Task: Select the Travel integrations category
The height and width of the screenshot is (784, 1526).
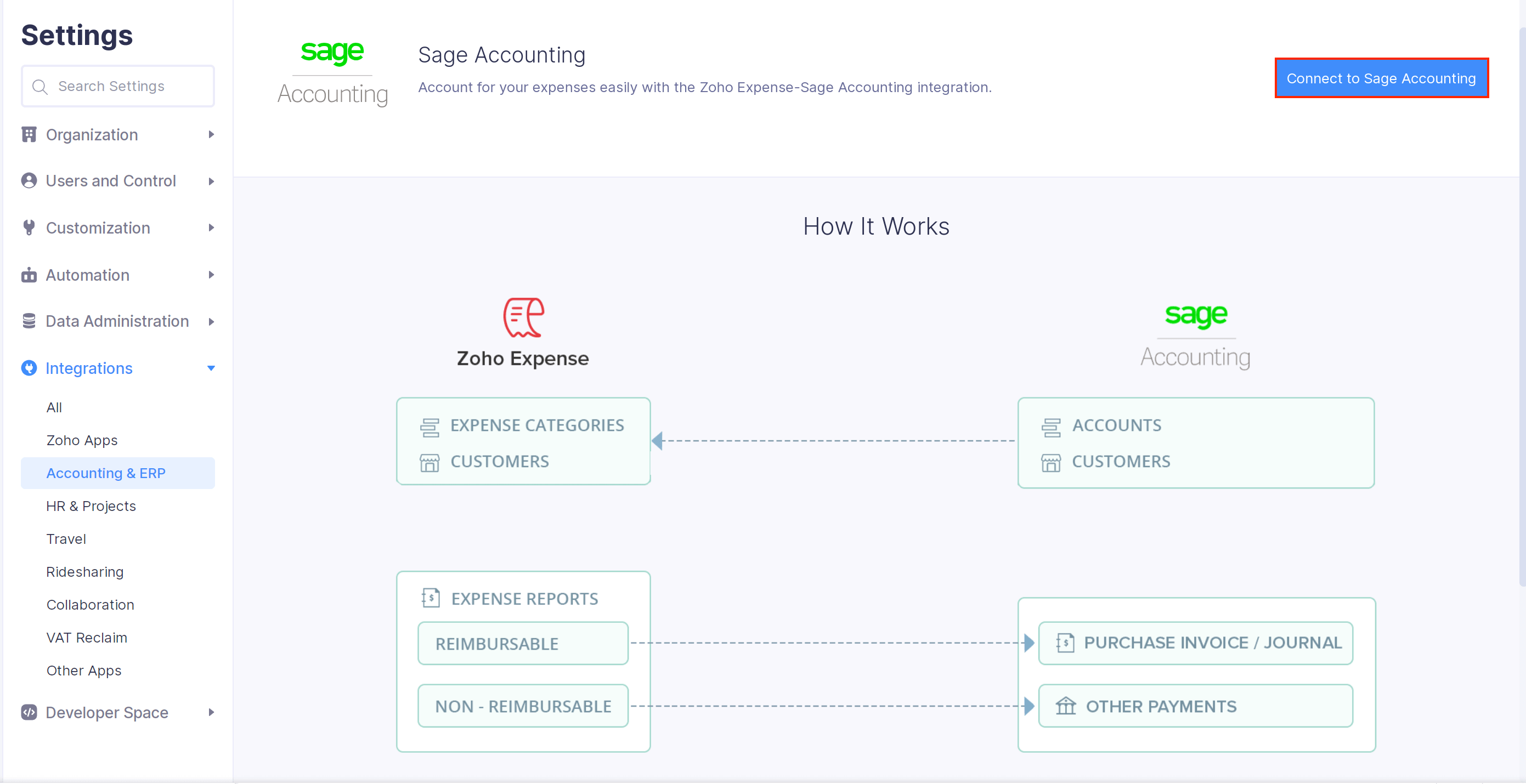Action: pyautogui.click(x=66, y=539)
